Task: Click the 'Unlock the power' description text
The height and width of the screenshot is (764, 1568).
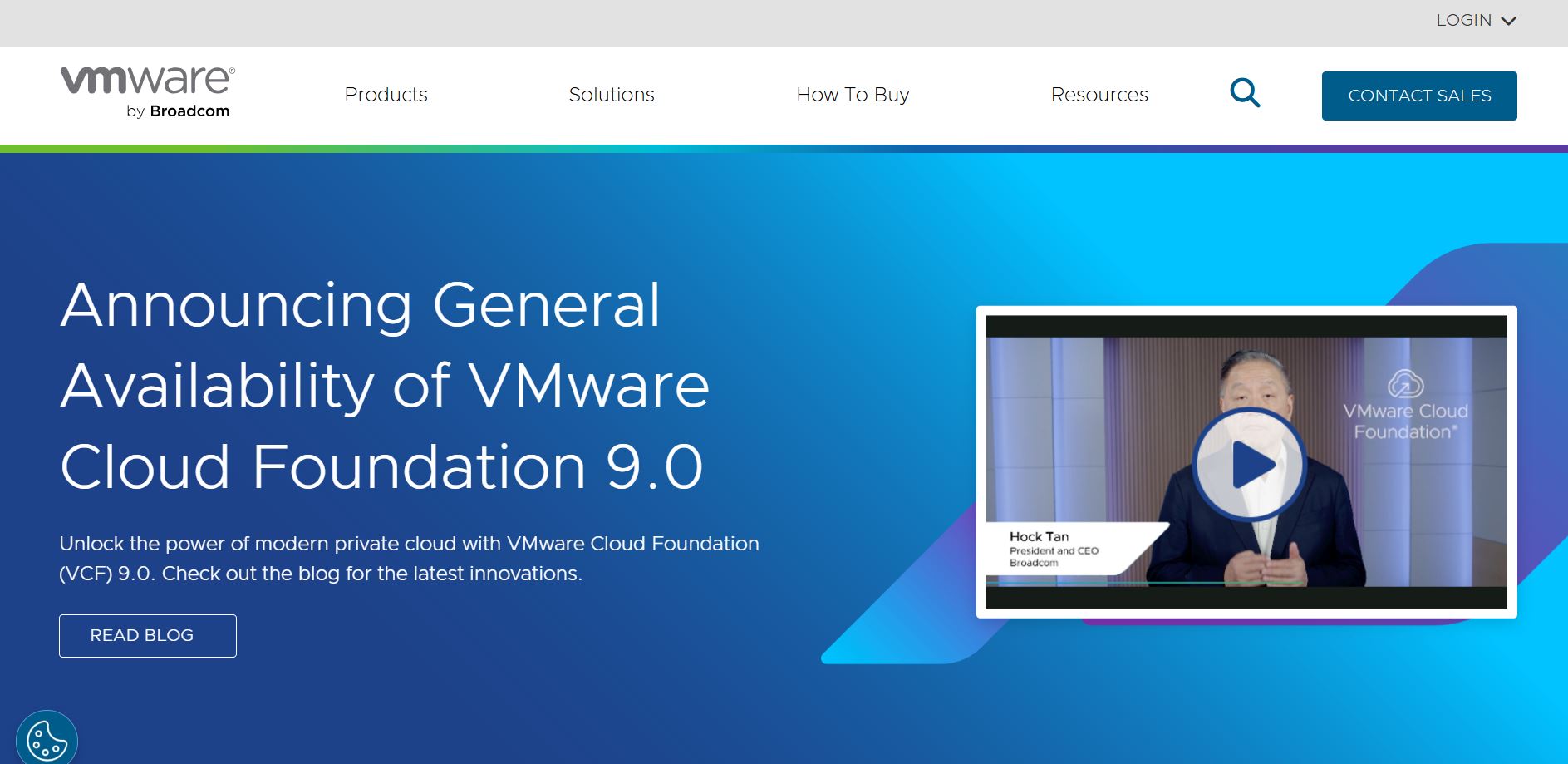Action: pos(409,559)
